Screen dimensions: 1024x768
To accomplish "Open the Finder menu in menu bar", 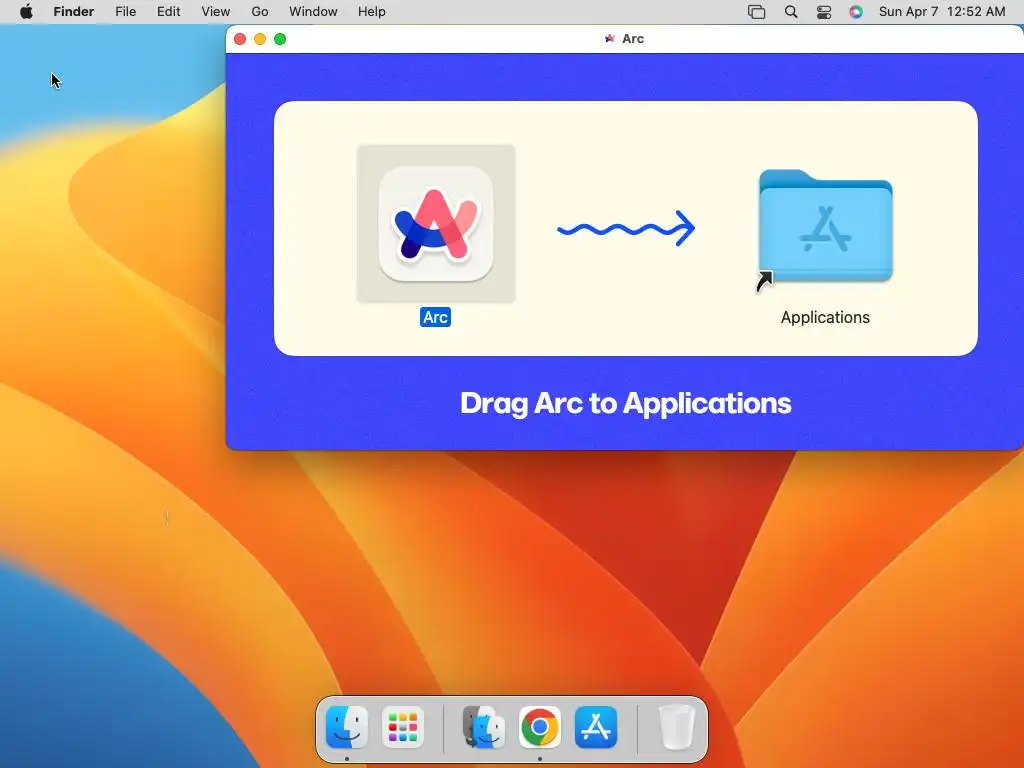I will 74,12.
